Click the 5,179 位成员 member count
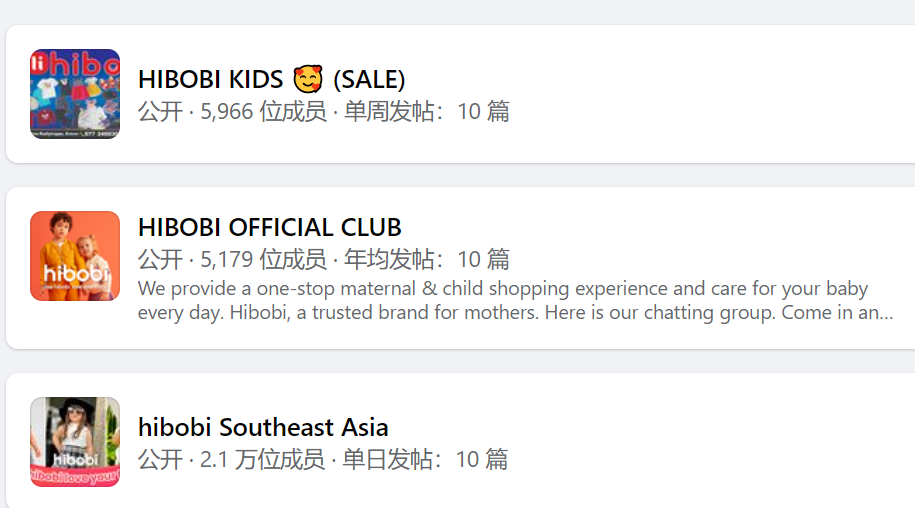The width and height of the screenshot is (915, 508). (x=264, y=259)
